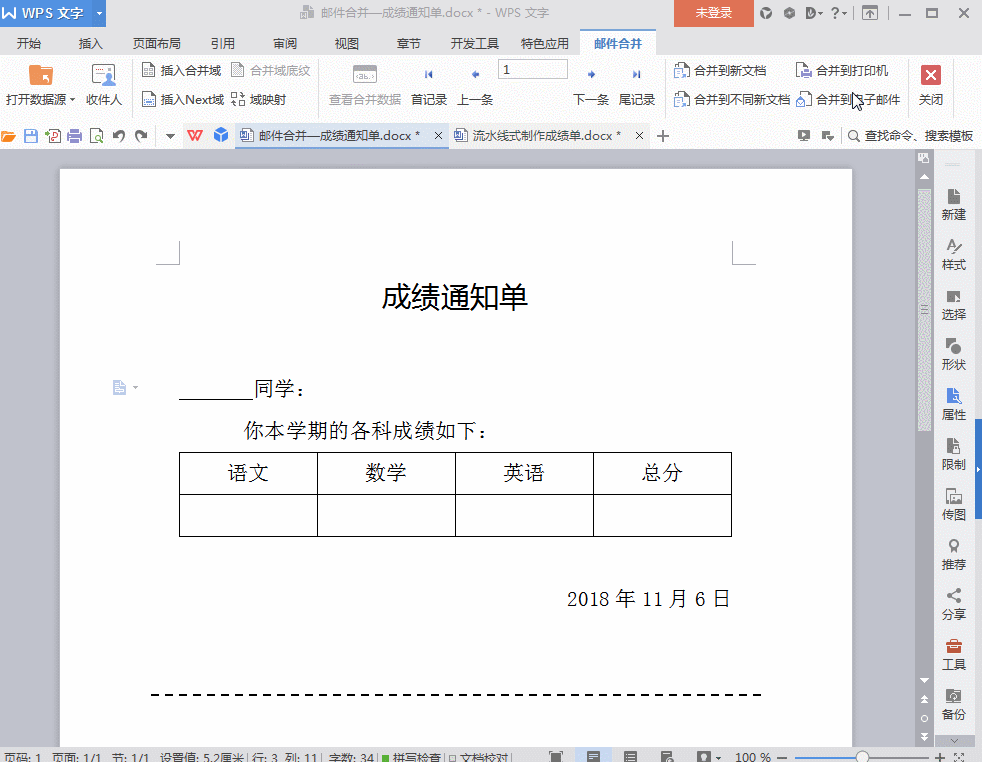The image size is (982, 762).
Task: Open the 选择 selection sidebar panel
Action: [x=954, y=305]
